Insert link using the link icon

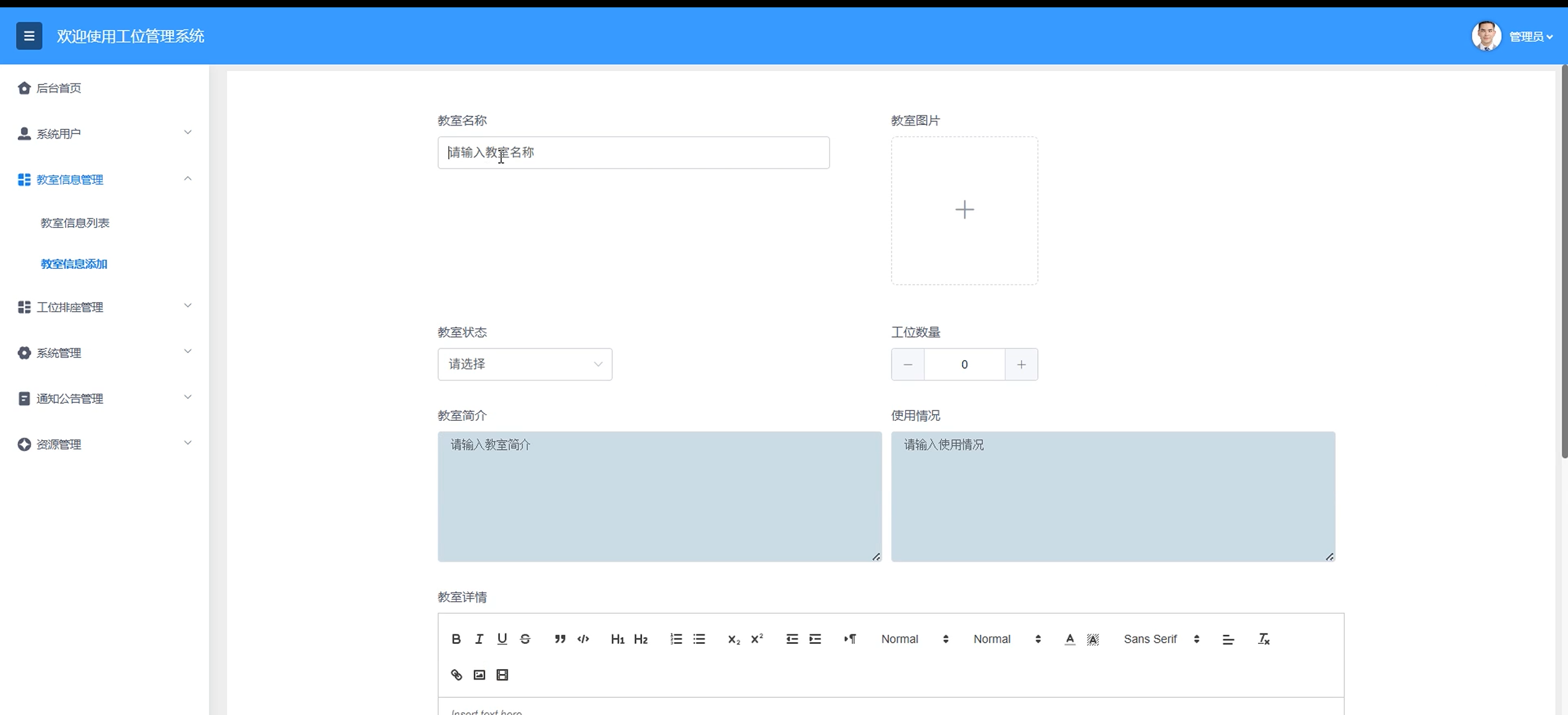[456, 675]
